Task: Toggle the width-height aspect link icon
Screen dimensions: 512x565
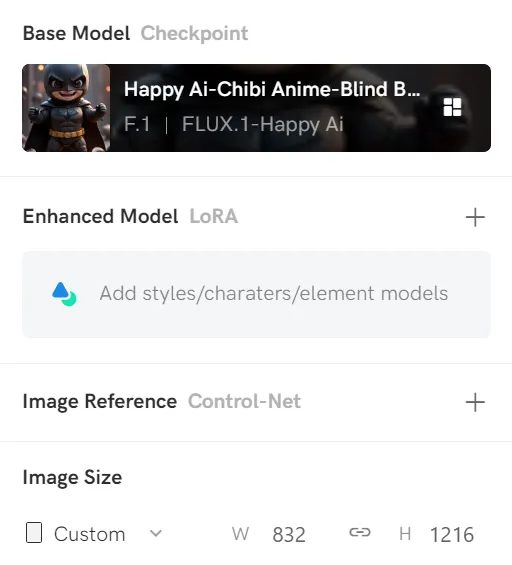Action: (x=360, y=532)
